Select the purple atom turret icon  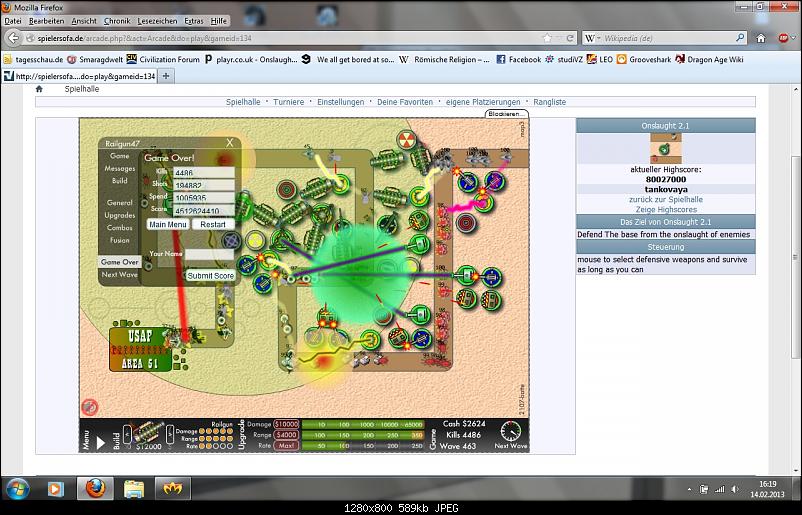click(231, 240)
